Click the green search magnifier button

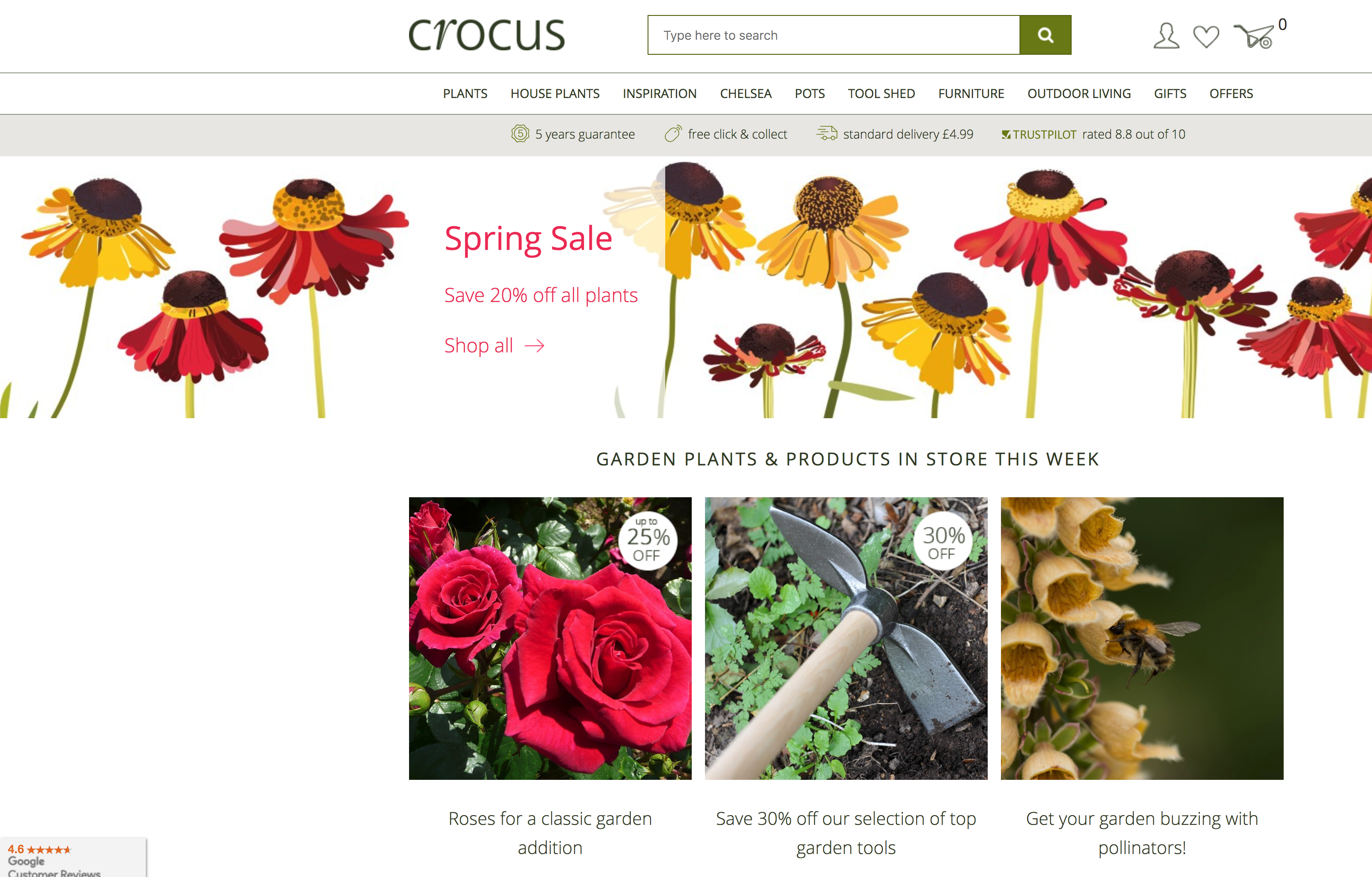coord(1045,35)
